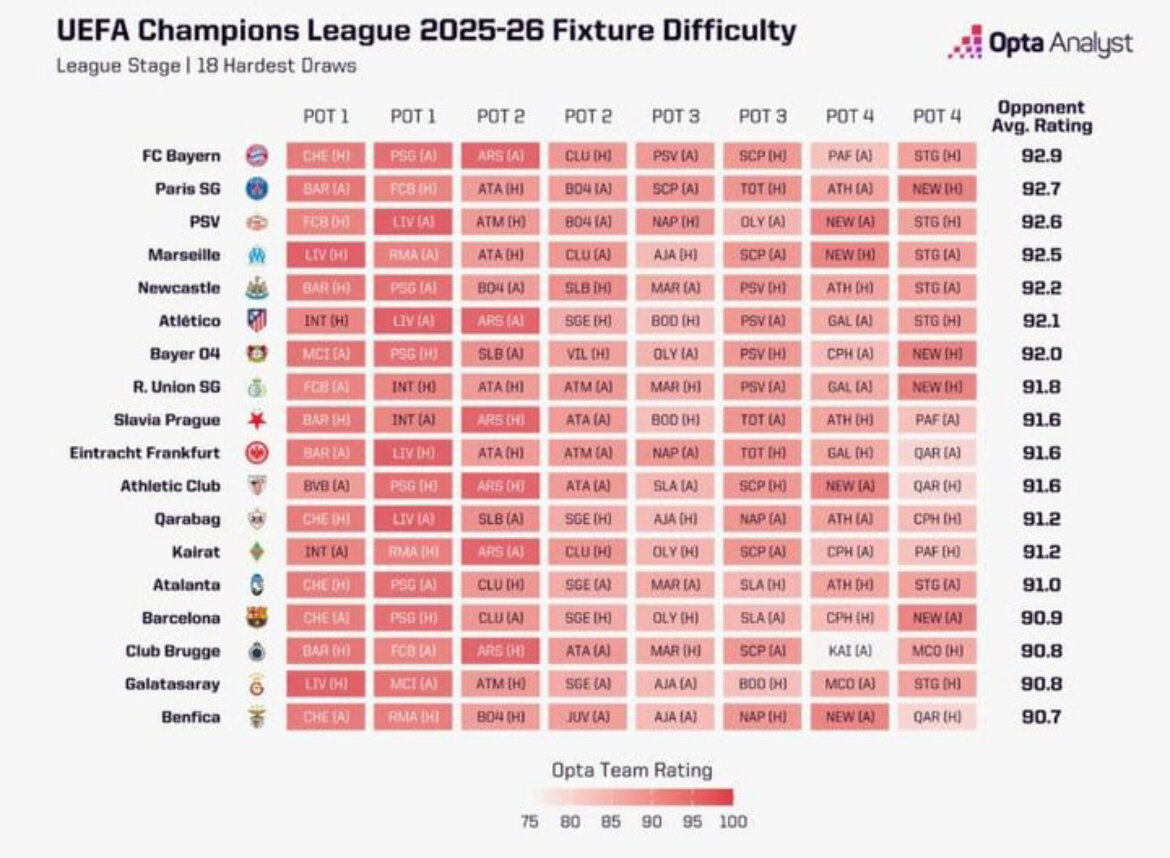1170x858 pixels.
Task: Click the Opta Analyst logo
Action: click(1040, 43)
